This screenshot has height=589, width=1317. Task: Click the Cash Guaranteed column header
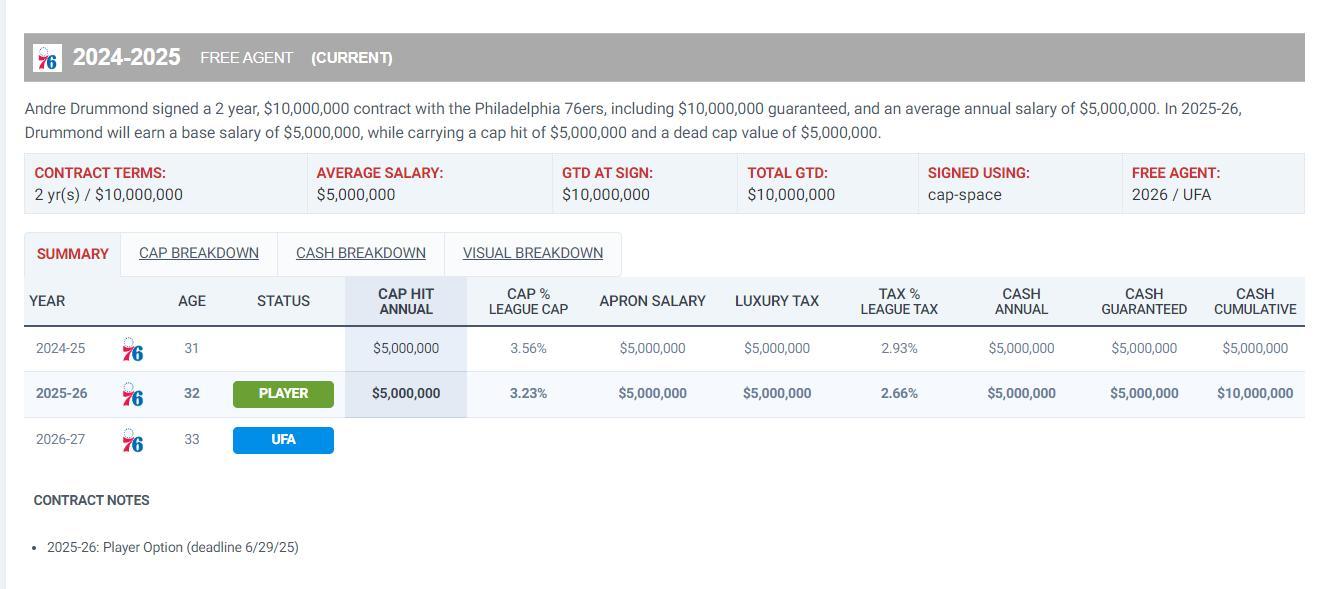pos(1144,301)
